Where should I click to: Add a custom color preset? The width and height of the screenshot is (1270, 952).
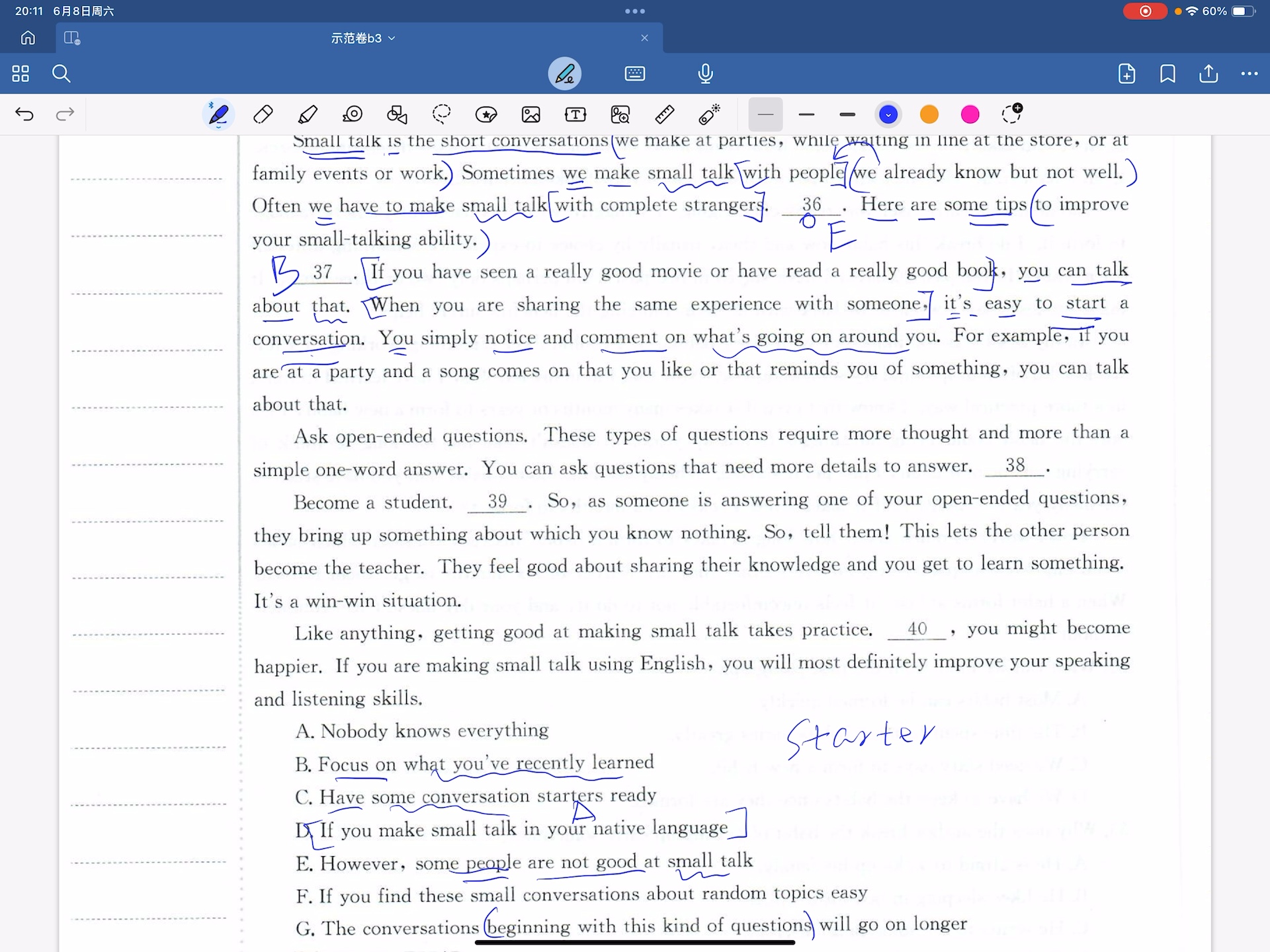[1012, 113]
